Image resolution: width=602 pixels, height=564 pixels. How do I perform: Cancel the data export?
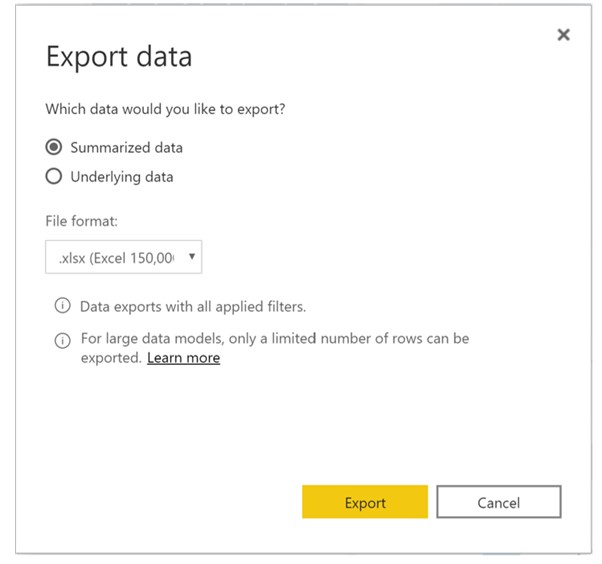pyautogui.click(x=499, y=502)
